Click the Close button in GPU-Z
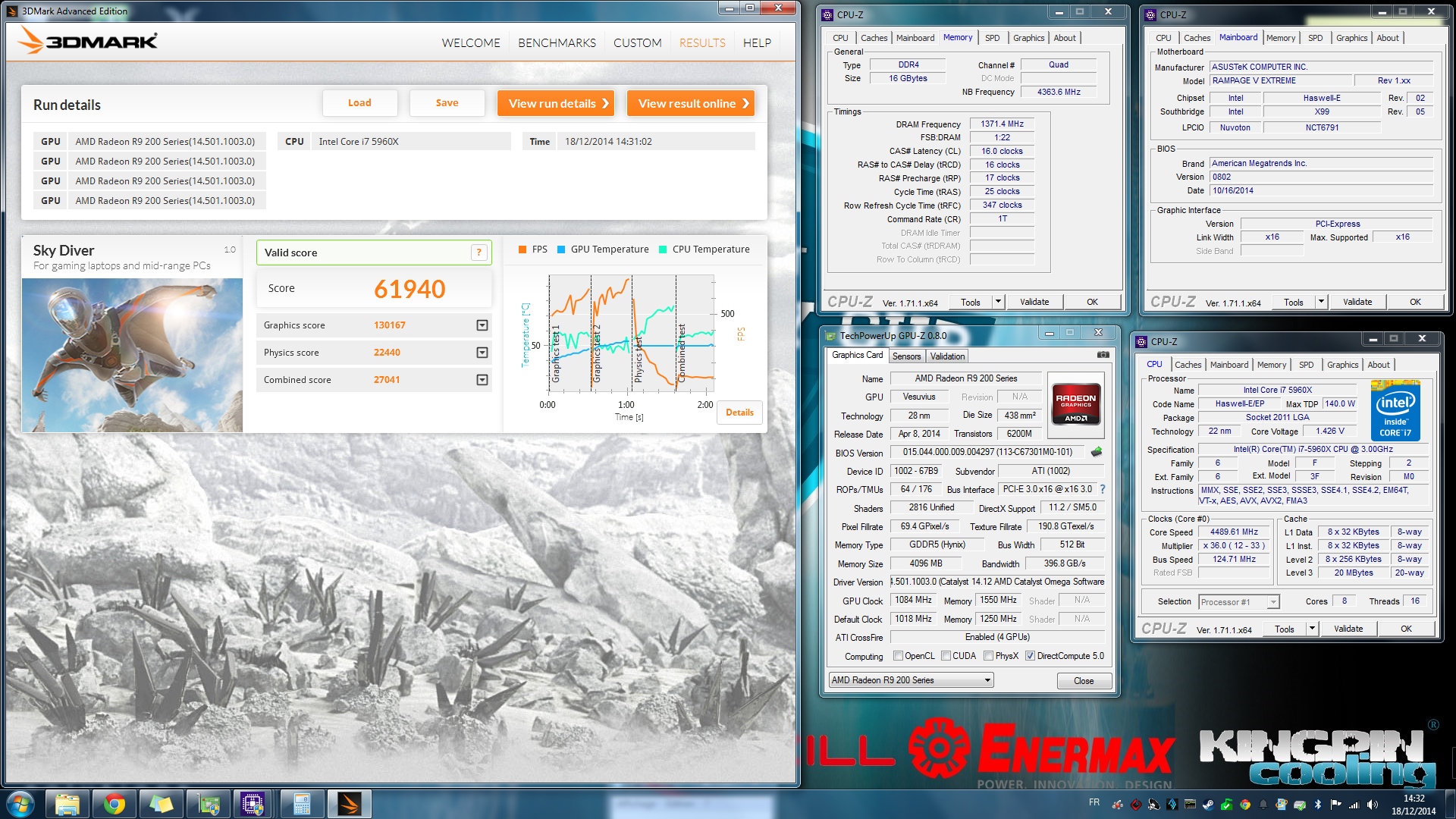 point(1084,681)
